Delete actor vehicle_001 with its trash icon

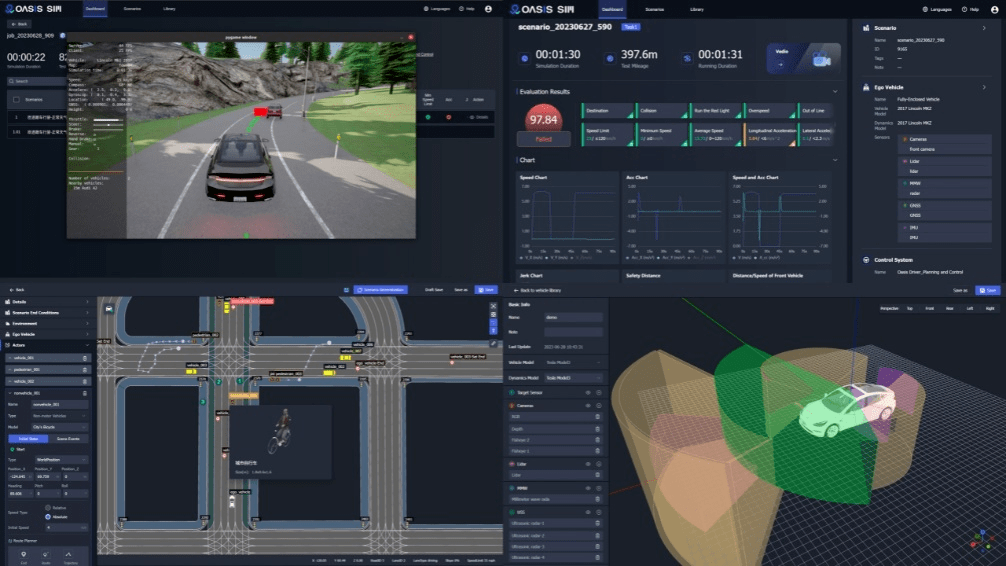point(85,358)
